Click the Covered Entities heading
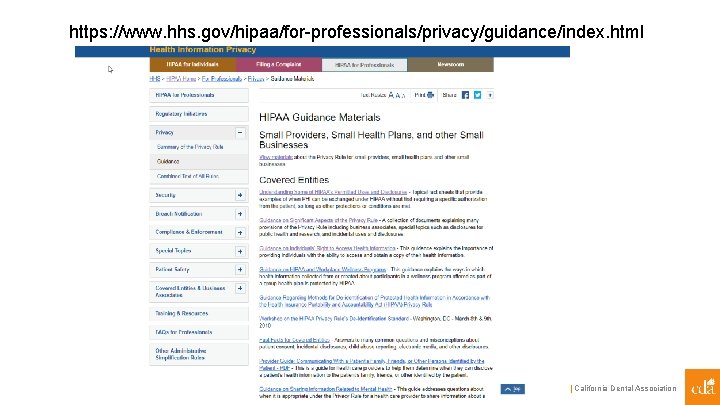 294,180
